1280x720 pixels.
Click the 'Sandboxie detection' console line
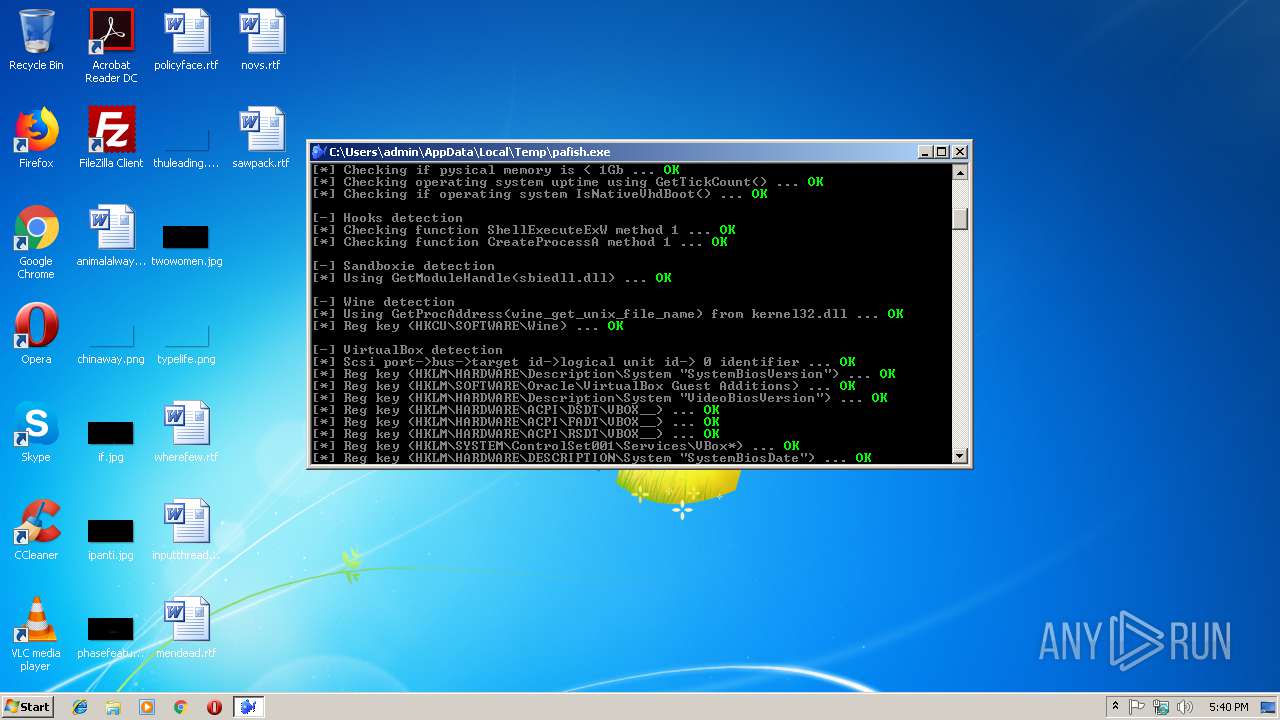tap(403, 266)
